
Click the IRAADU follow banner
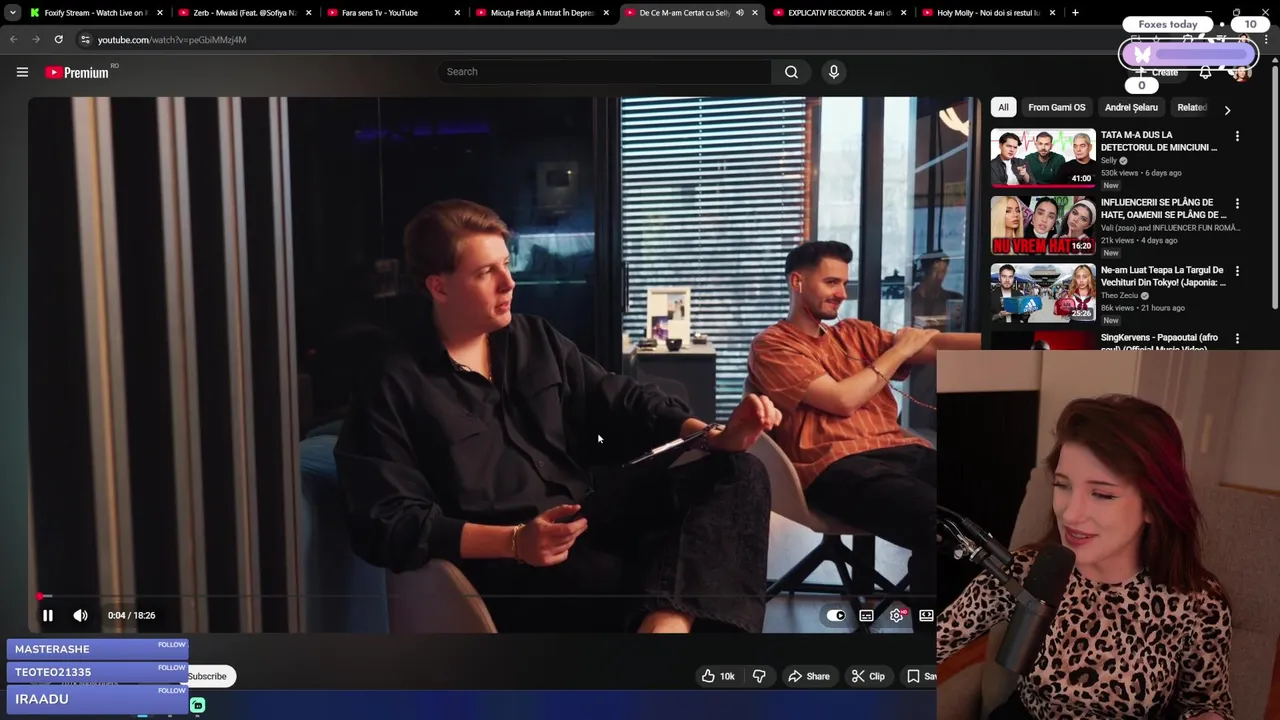tap(97, 699)
